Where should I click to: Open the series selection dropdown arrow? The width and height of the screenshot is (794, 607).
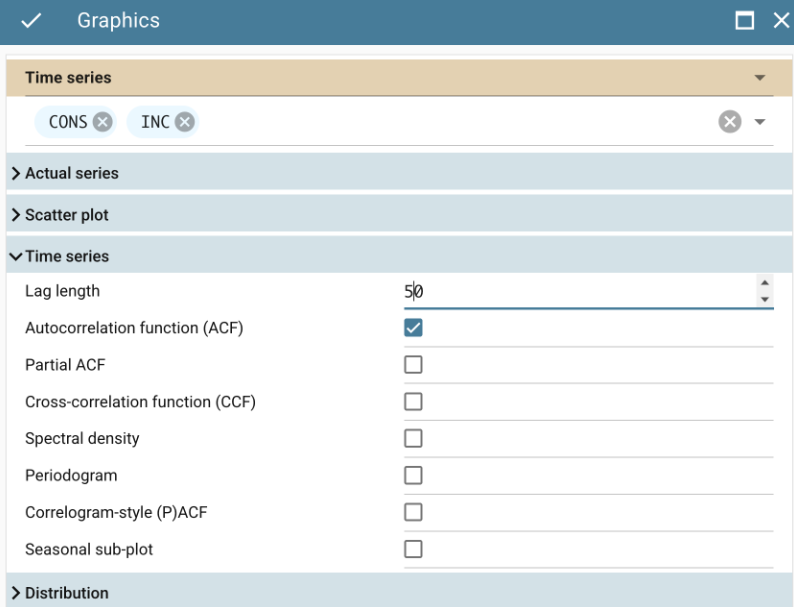click(759, 122)
